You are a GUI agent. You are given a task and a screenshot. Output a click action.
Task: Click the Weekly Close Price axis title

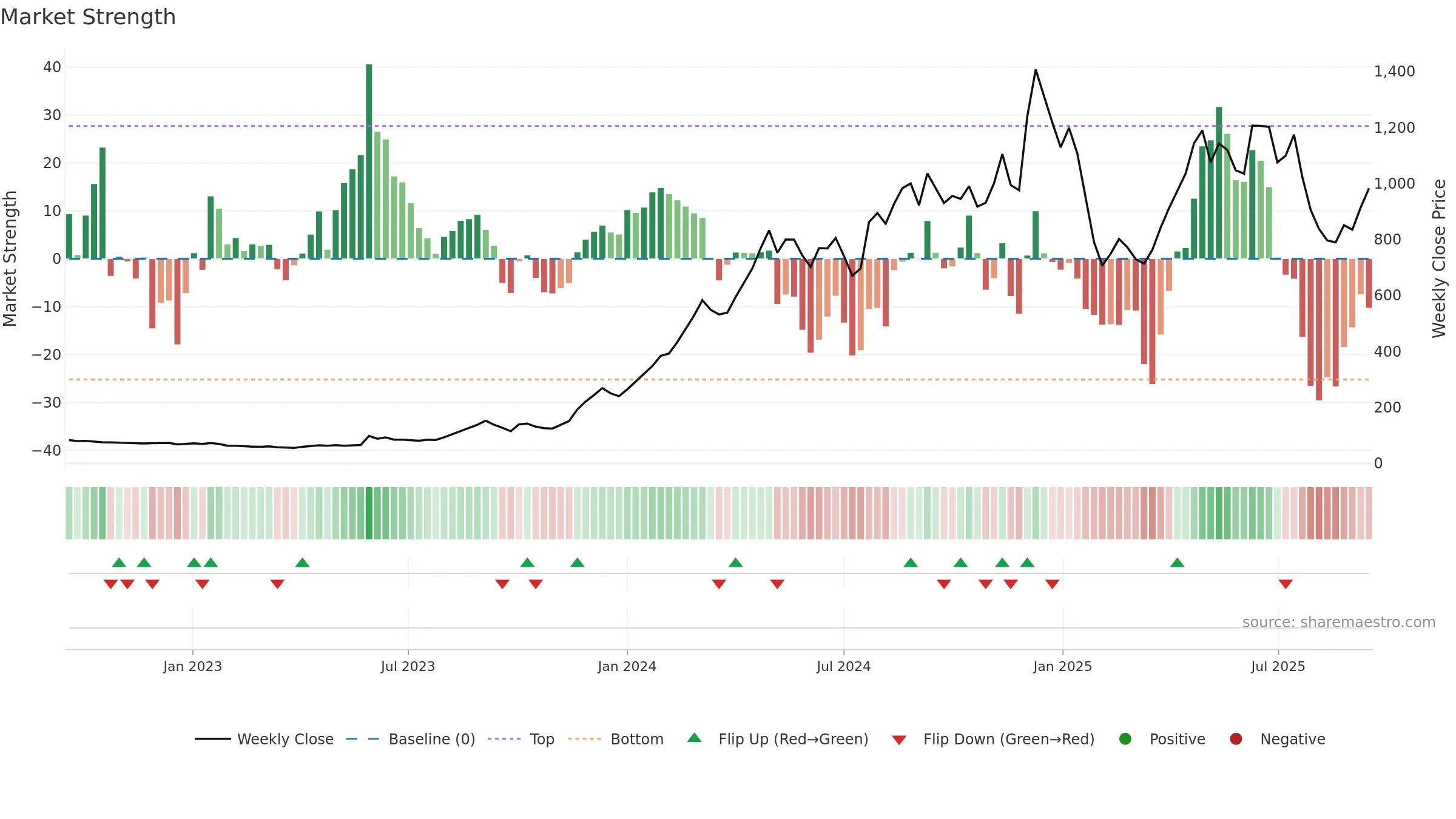(1439, 259)
